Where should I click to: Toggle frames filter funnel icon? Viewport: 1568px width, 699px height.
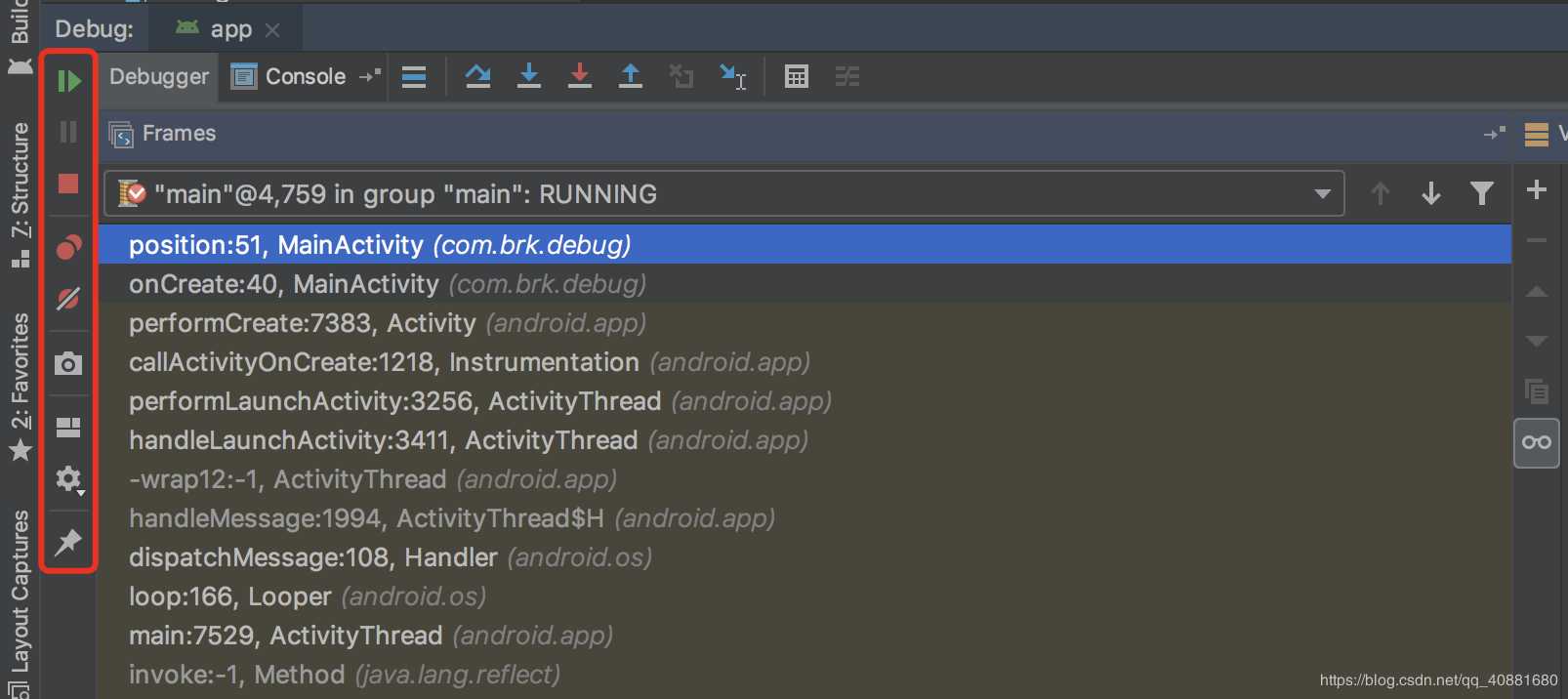pos(1482,193)
